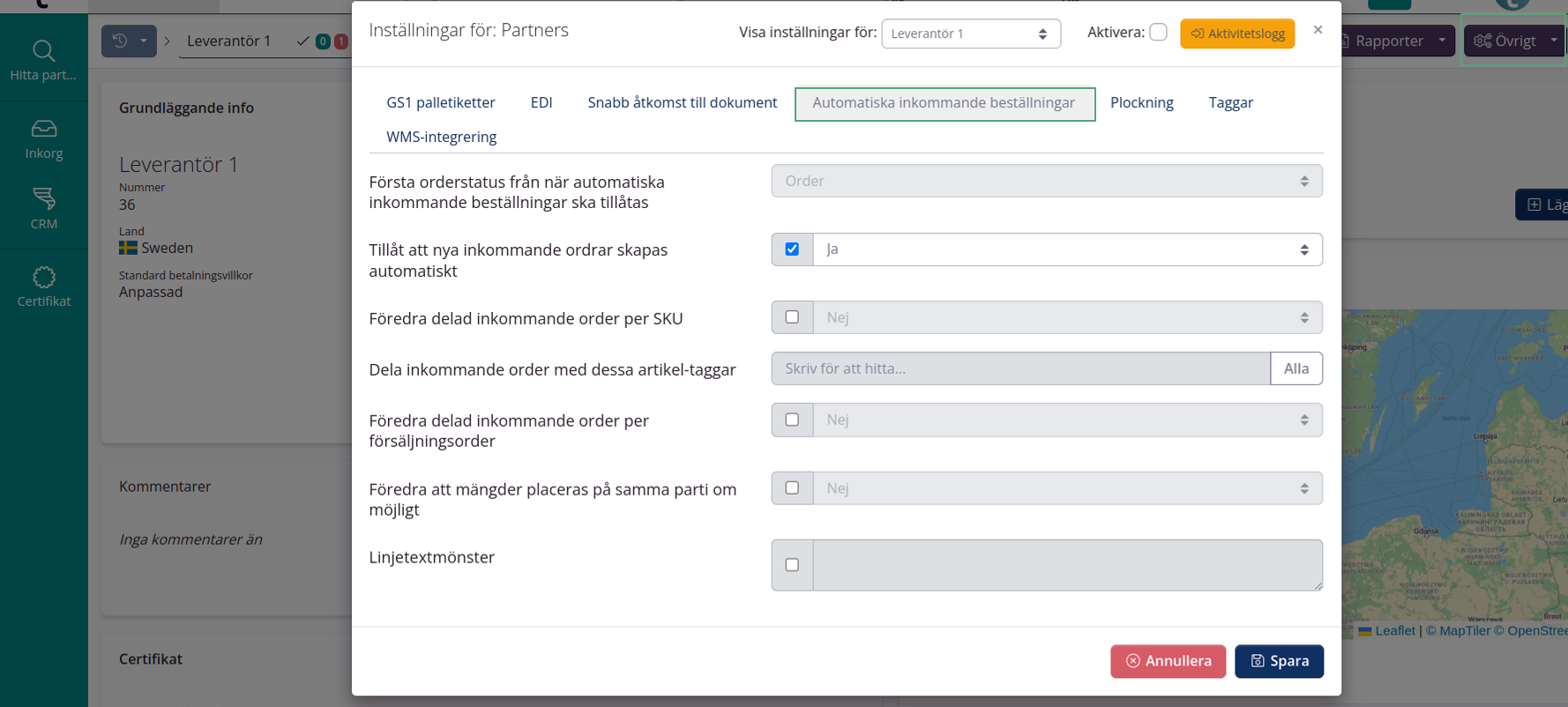Enable the Aktivera checkbox
Viewport: 1568px width, 707px height.
[1158, 33]
